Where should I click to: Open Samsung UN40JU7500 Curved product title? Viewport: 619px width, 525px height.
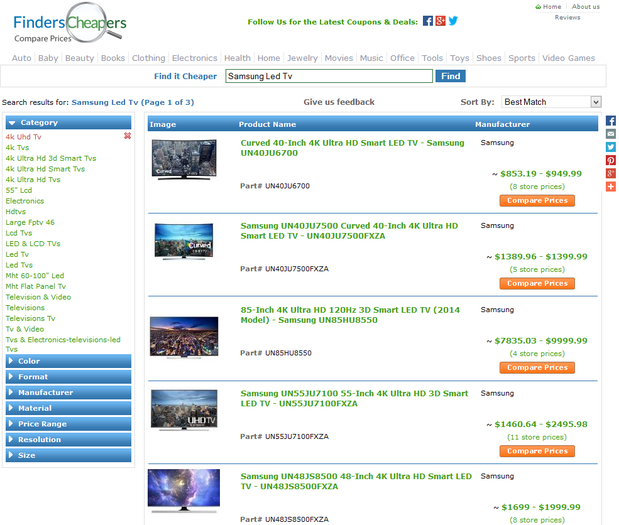pyautogui.click(x=349, y=231)
